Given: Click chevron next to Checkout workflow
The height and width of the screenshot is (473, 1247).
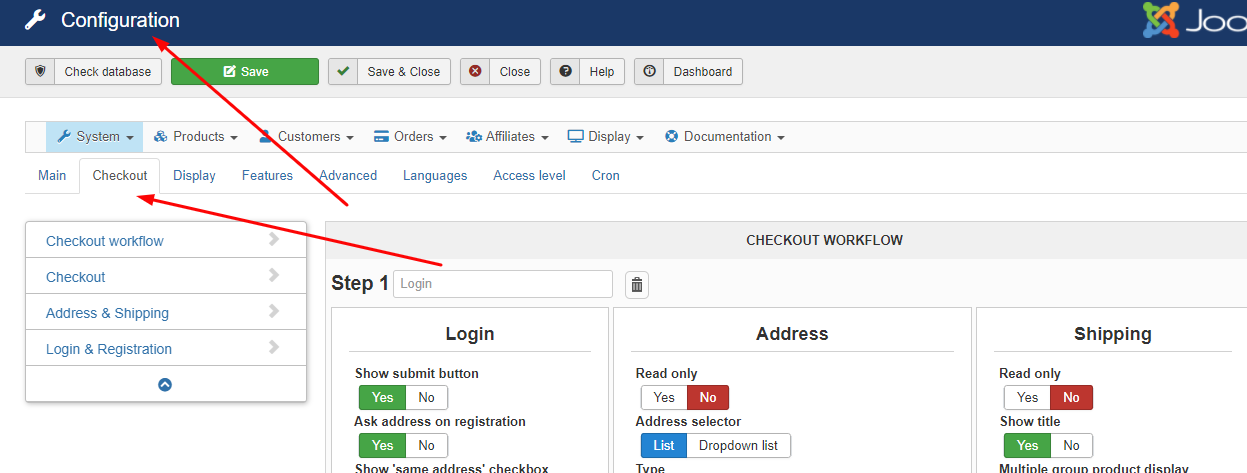Looking at the screenshot, I should click(x=274, y=240).
